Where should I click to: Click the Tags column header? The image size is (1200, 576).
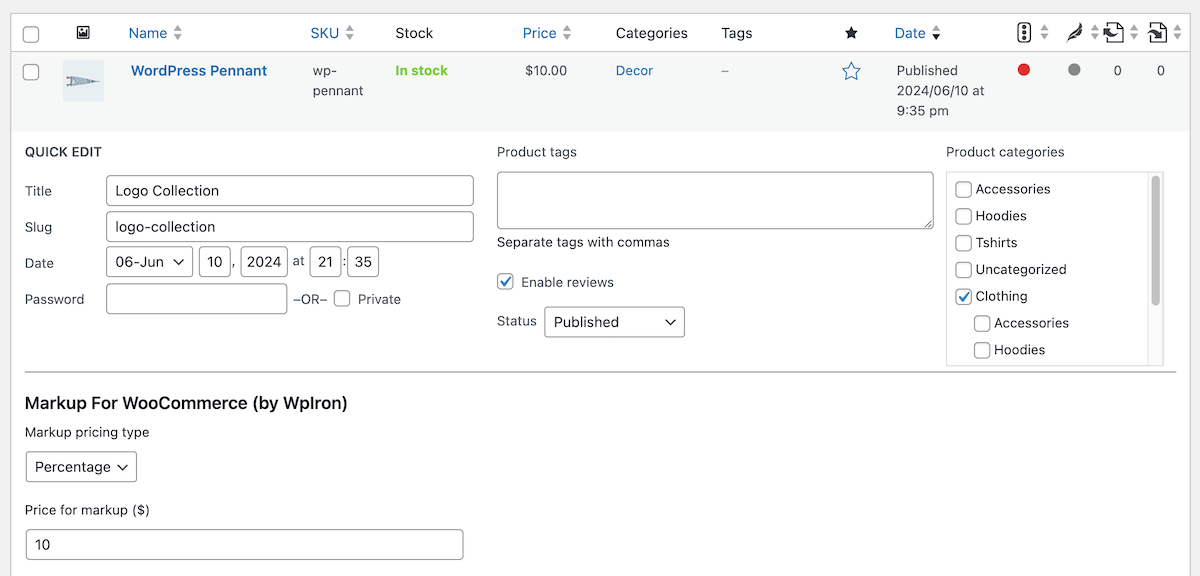[737, 33]
